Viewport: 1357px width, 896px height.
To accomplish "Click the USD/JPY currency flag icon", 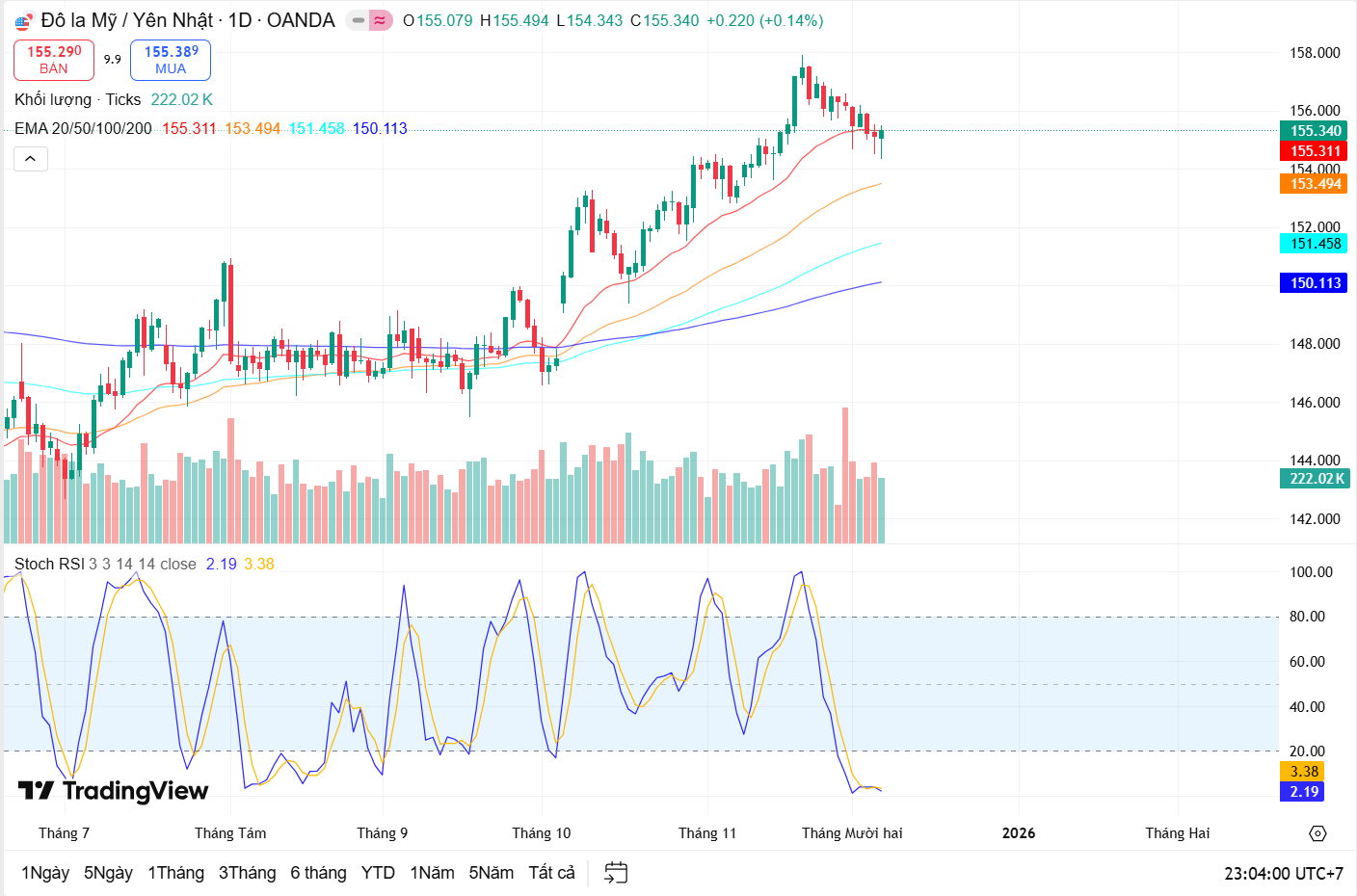I will click(24, 21).
